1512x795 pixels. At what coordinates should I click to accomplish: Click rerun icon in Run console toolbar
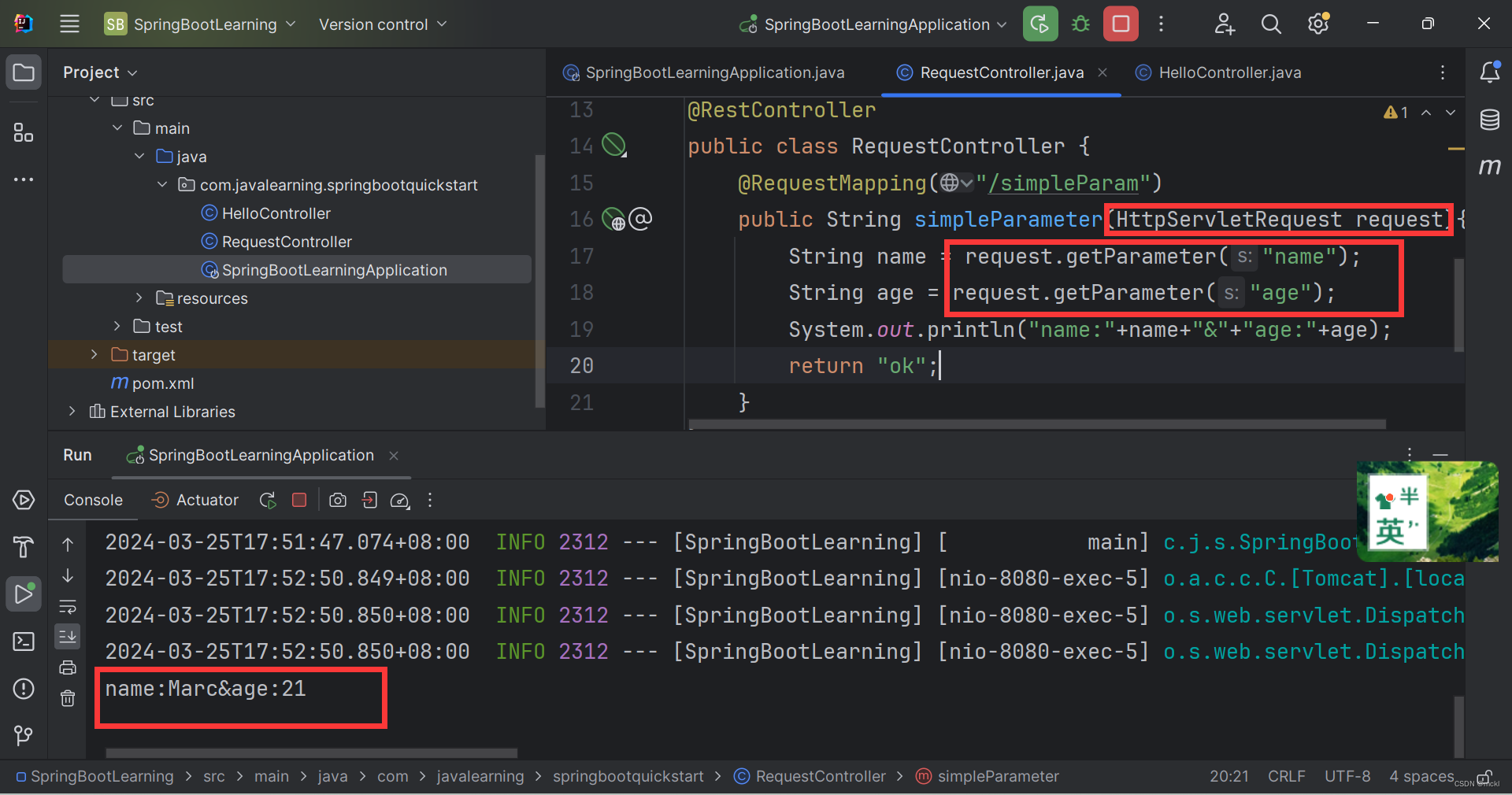pos(268,501)
